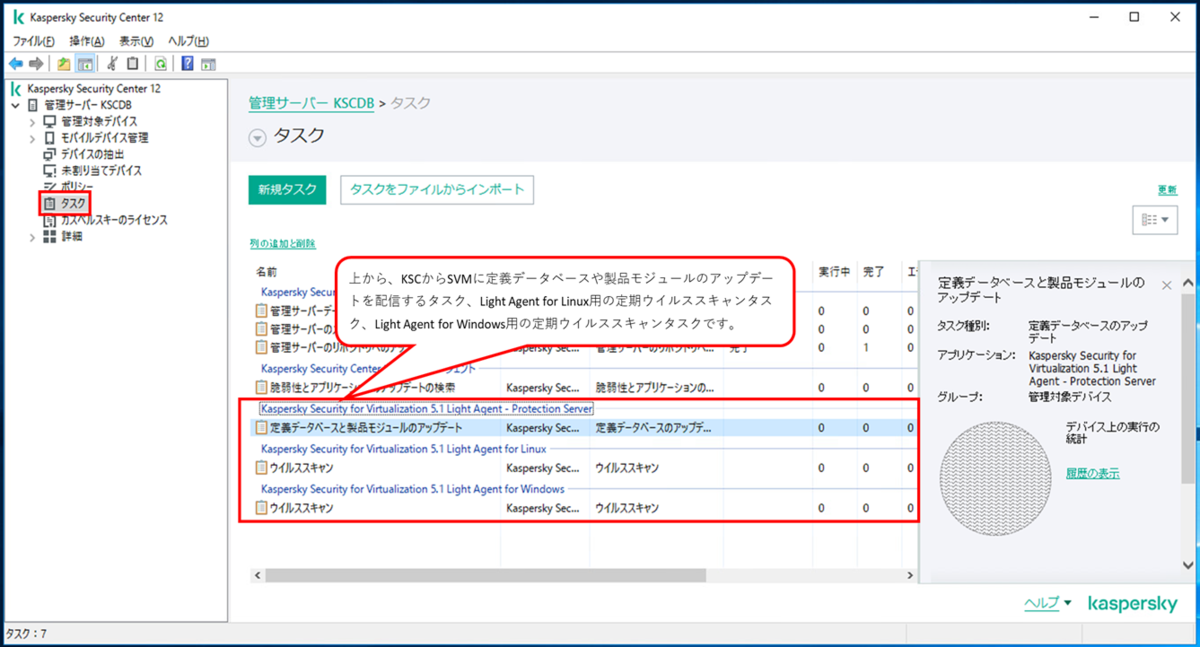Open the ヘルプ(H) menu
Screen dimensions: 1200x647
(188, 41)
